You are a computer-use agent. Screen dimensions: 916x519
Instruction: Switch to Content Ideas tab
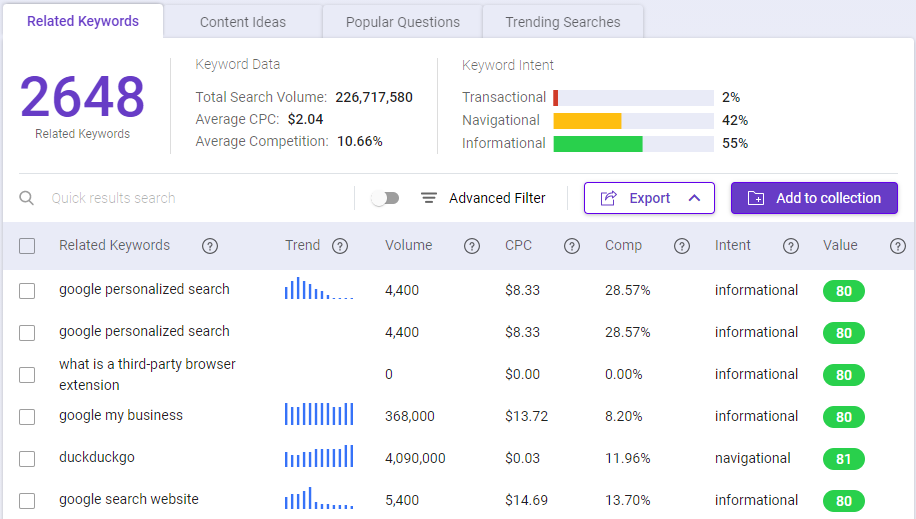point(243,22)
